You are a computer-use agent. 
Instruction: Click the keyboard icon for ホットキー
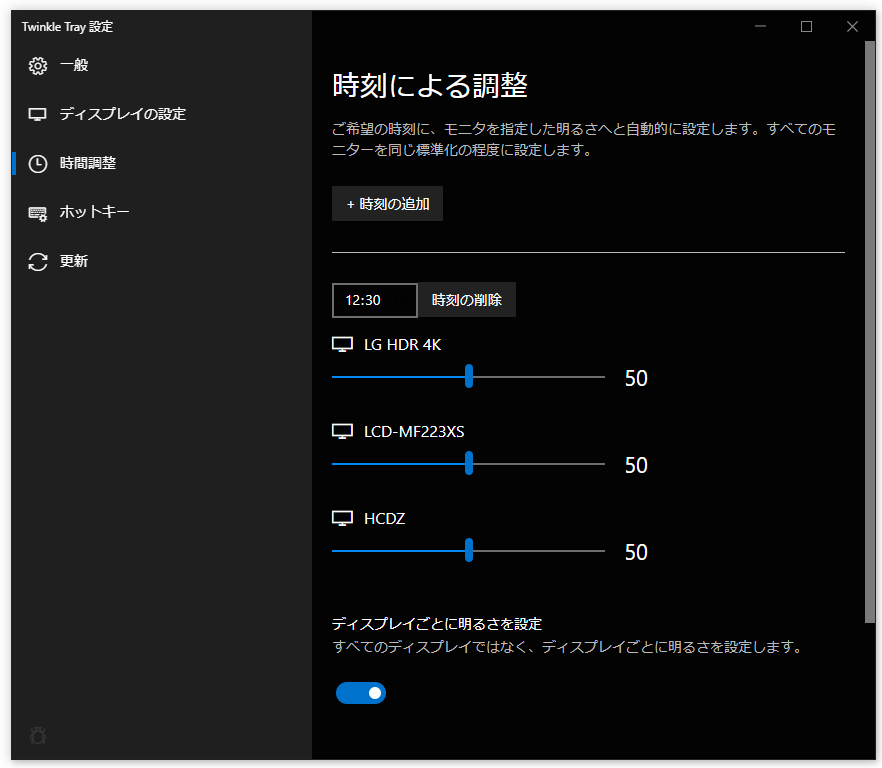point(38,213)
